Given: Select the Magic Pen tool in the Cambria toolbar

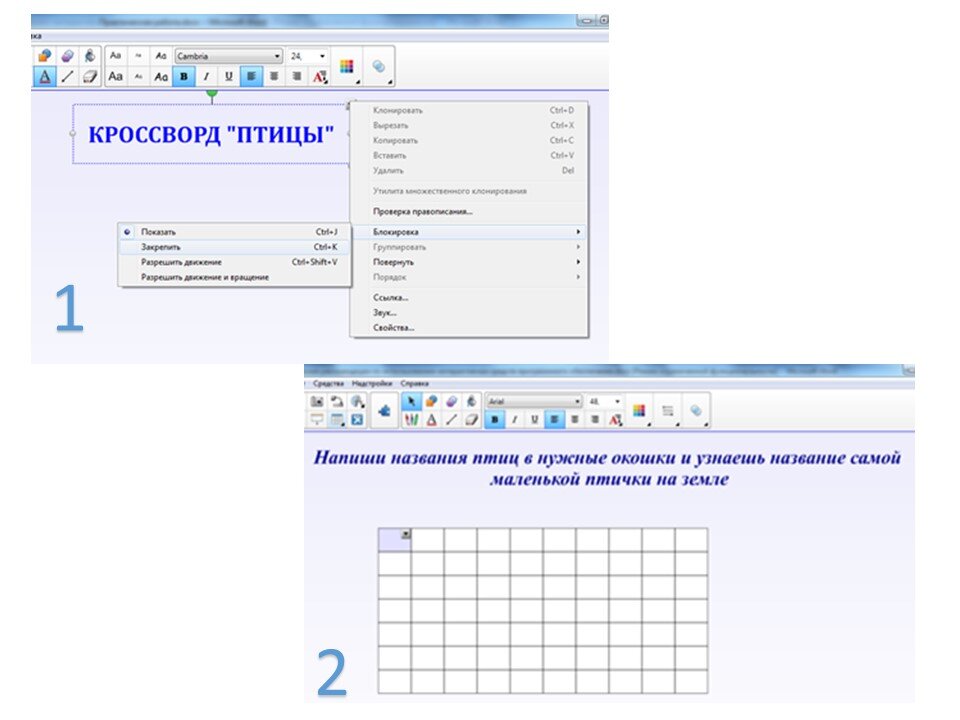Looking at the screenshot, I should [67, 56].
